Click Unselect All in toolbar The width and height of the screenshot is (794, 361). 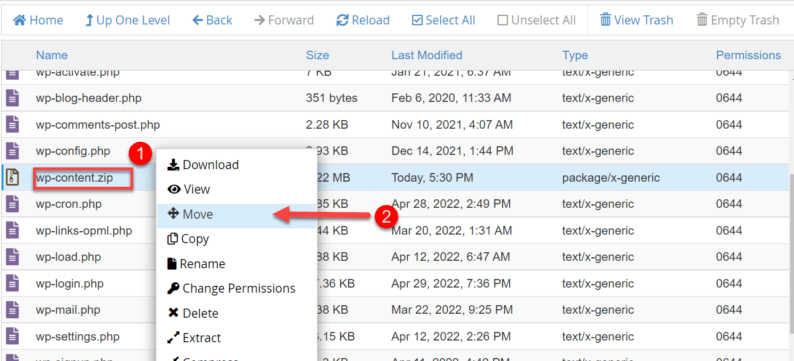coord(537,20)
